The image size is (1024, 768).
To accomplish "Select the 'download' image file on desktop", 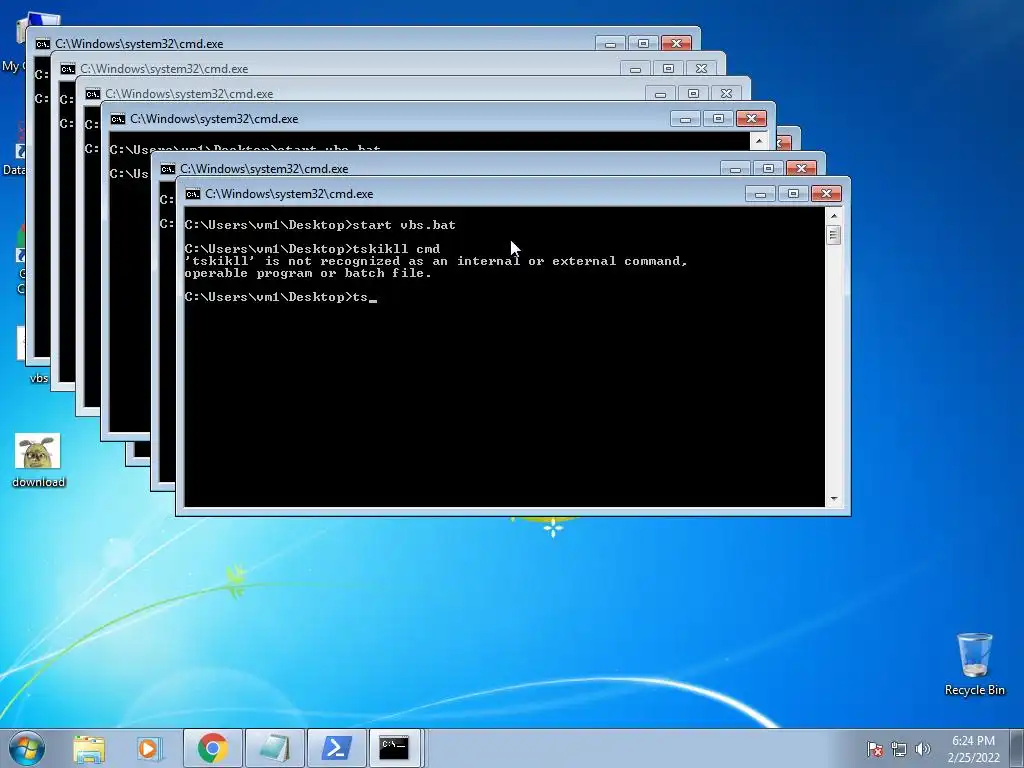I will click(x=39, y=460).
